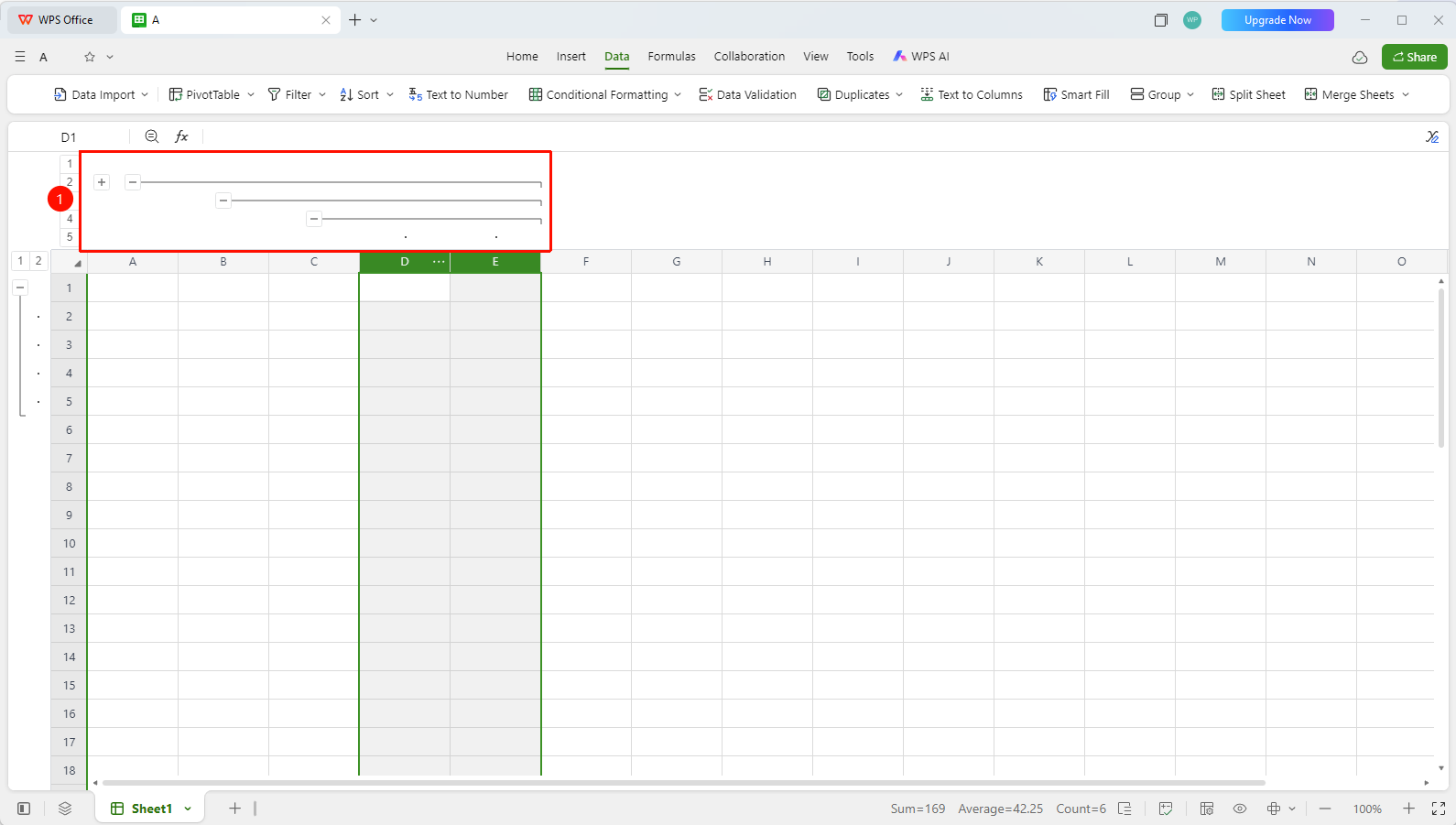Collapse the row group with minus button

click(20, 288)
